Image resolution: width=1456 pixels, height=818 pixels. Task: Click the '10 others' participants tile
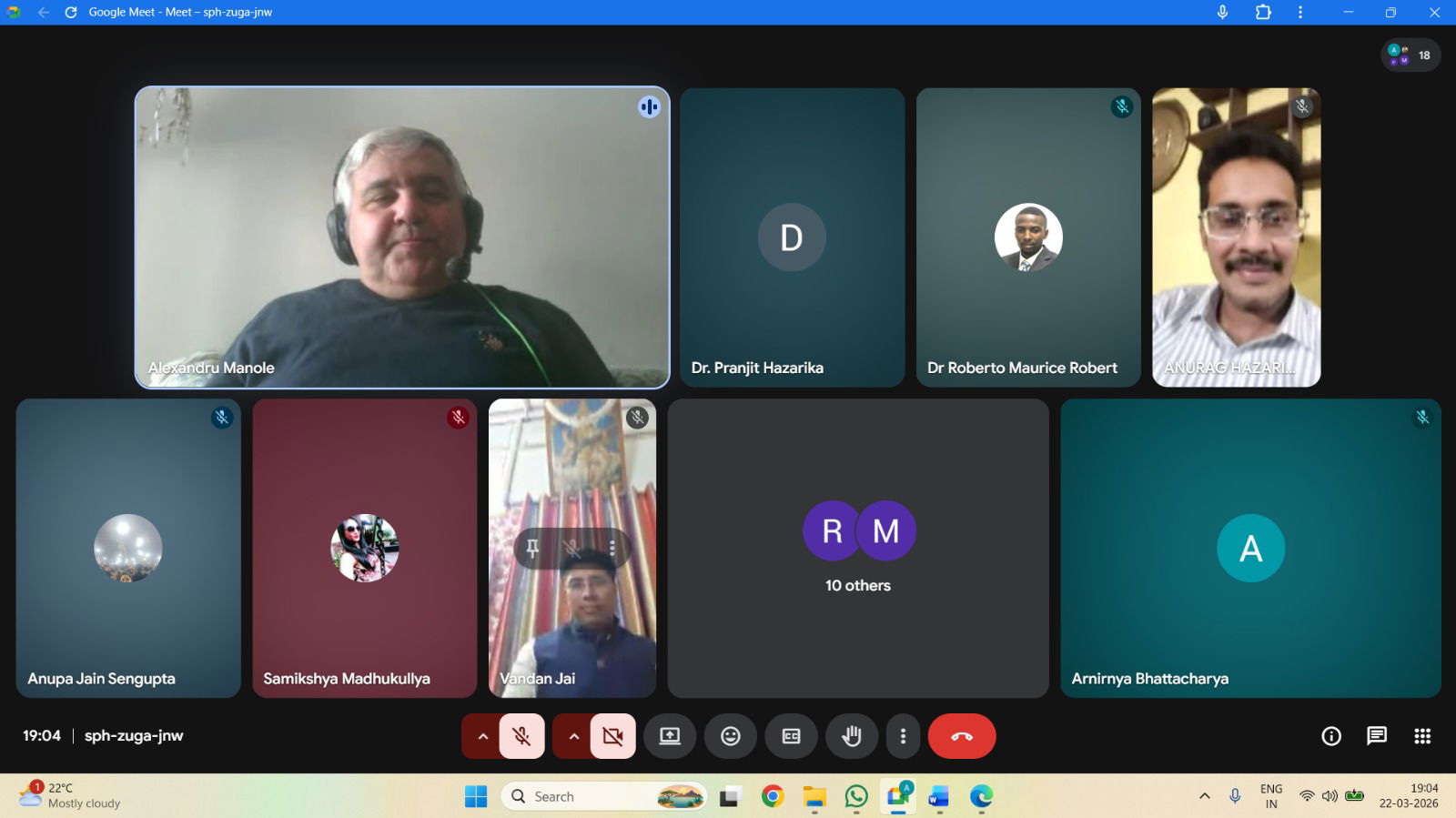click(x=857, y=549)
